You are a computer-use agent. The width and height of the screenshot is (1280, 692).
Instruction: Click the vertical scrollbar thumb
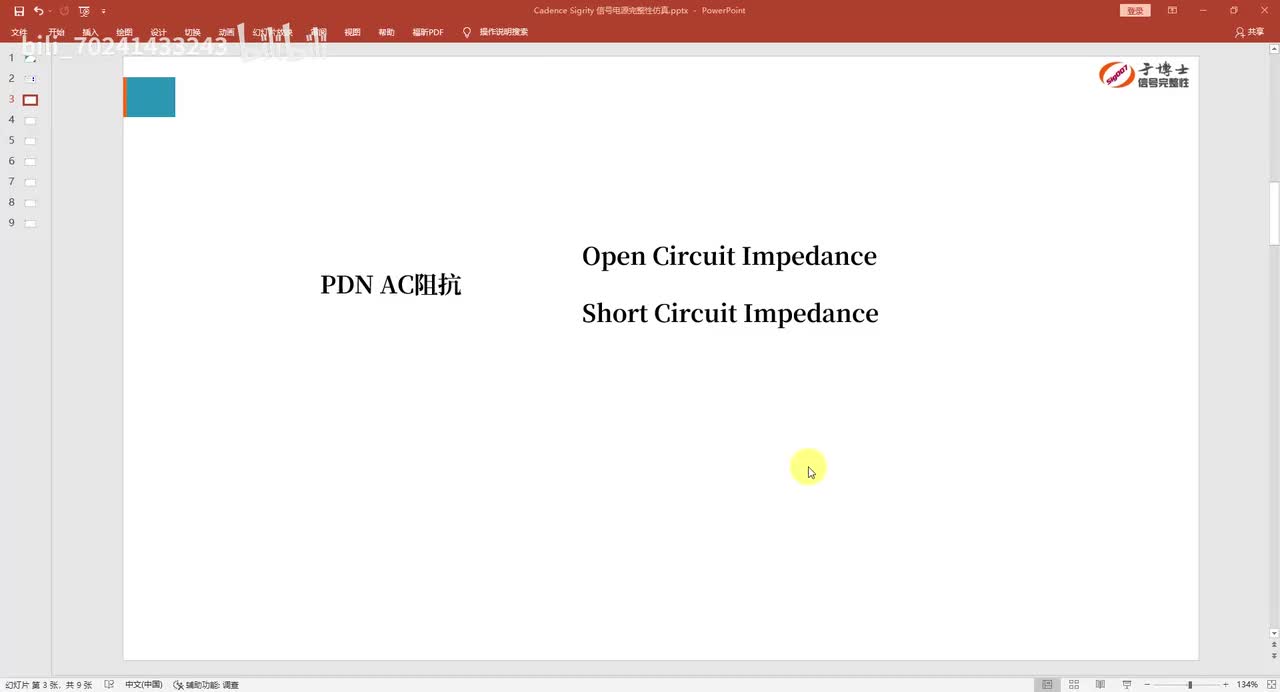click(x=1274, y=213)
